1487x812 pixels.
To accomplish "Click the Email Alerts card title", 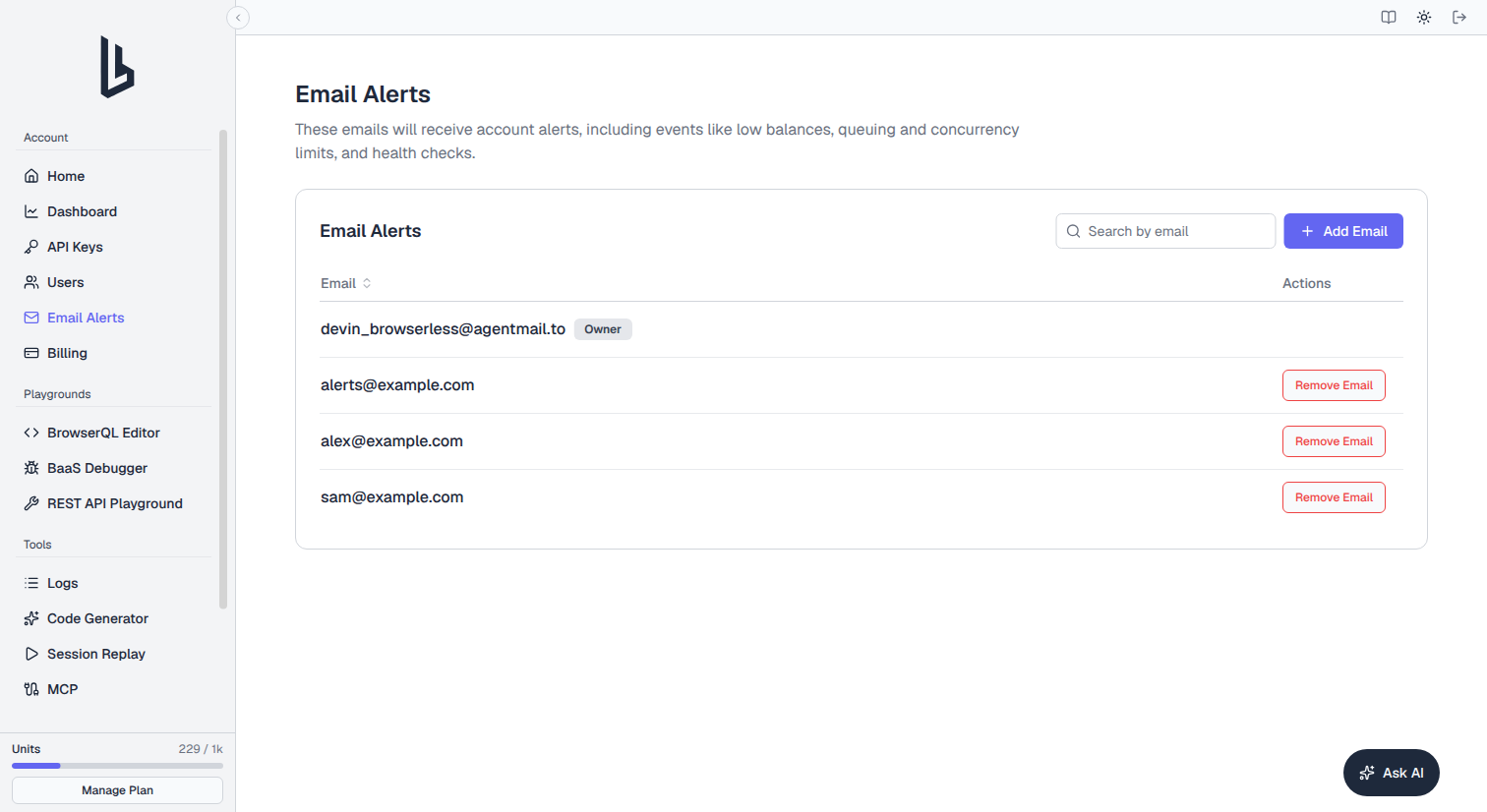I will coord(371,231).
